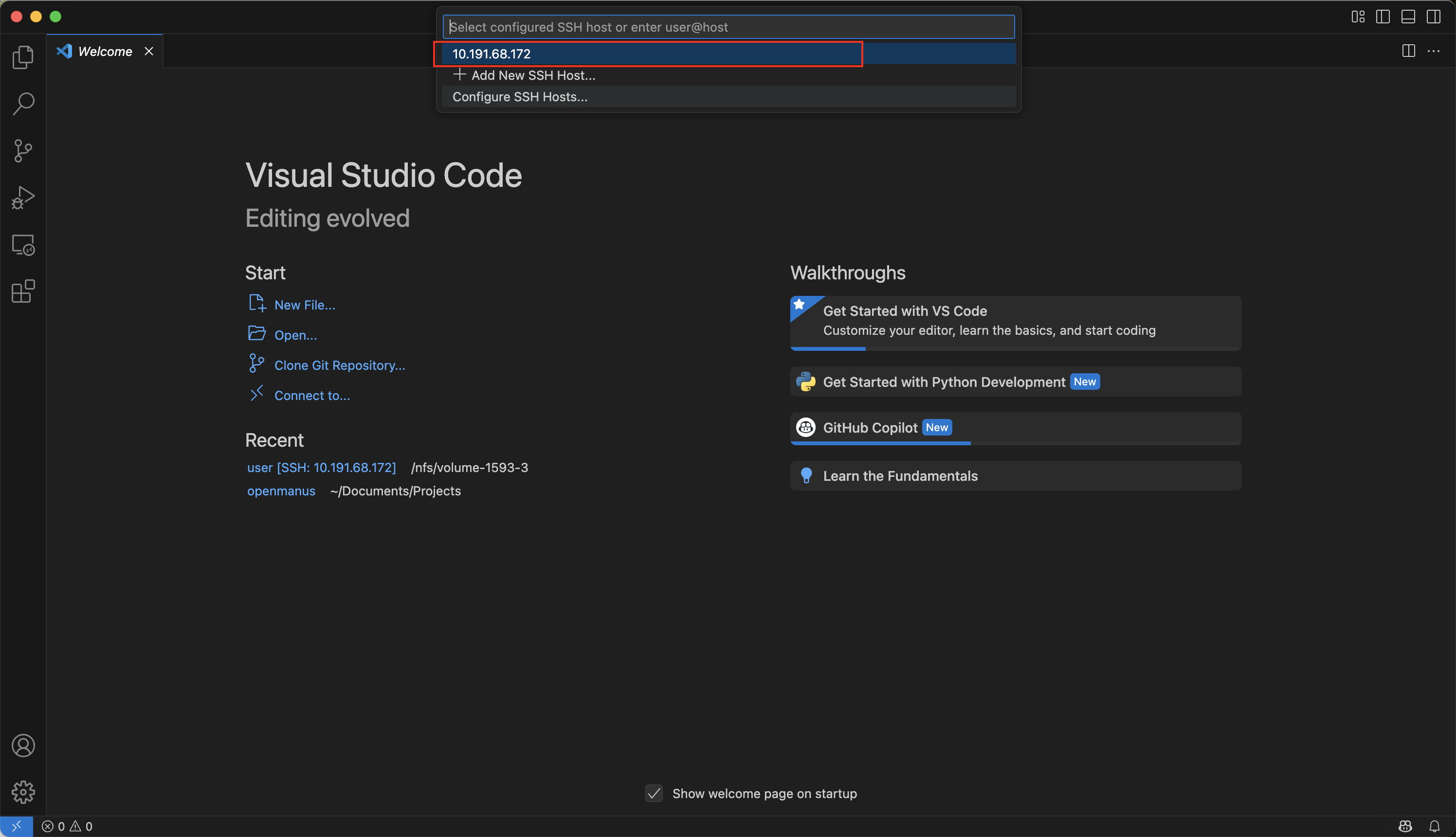Open the Source Control view
The image size is (1456, 837).
(x=23, y=151)
